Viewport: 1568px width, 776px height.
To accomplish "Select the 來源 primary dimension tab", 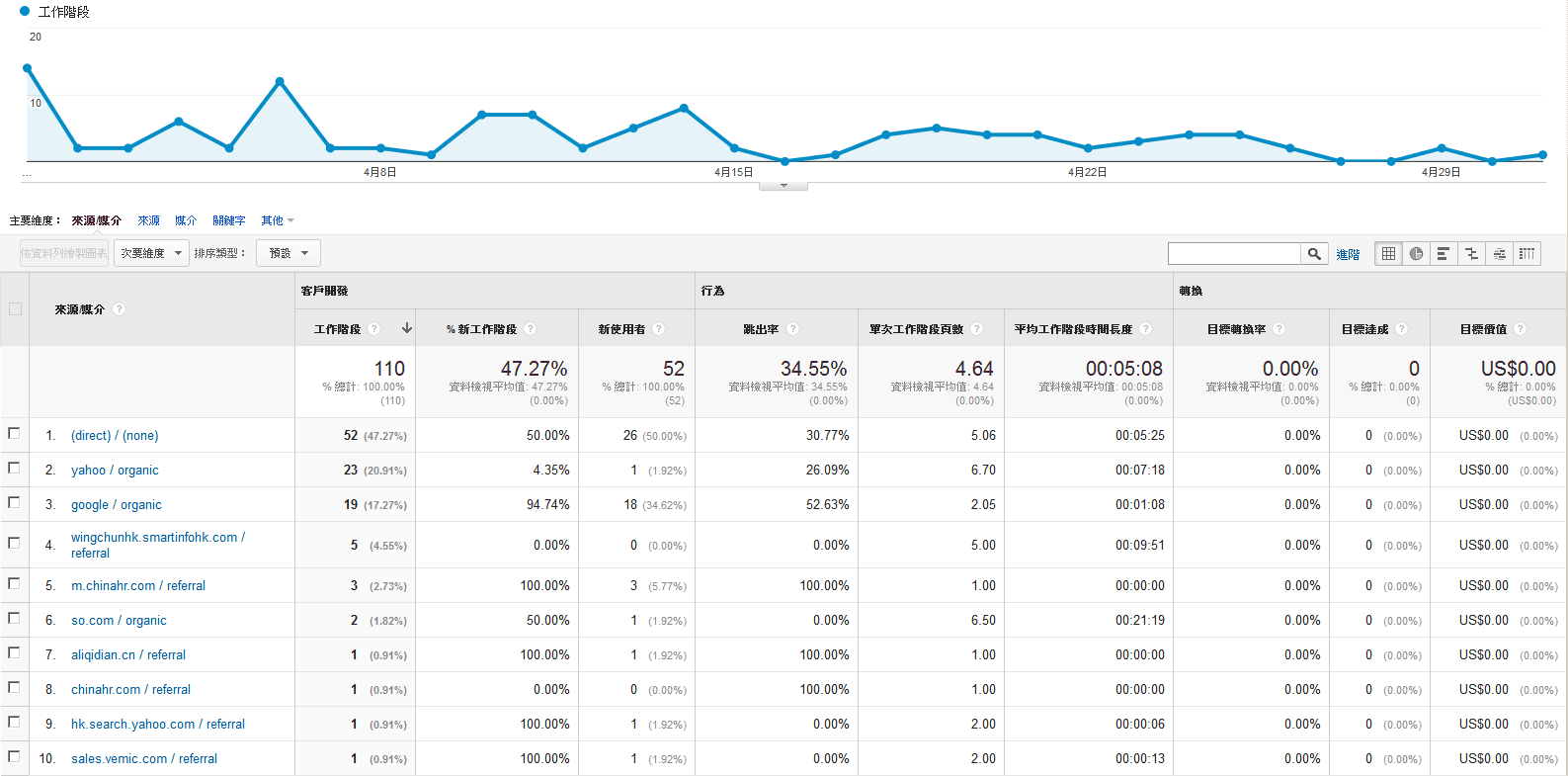I will pyautogui.click(x=148, y=220).
